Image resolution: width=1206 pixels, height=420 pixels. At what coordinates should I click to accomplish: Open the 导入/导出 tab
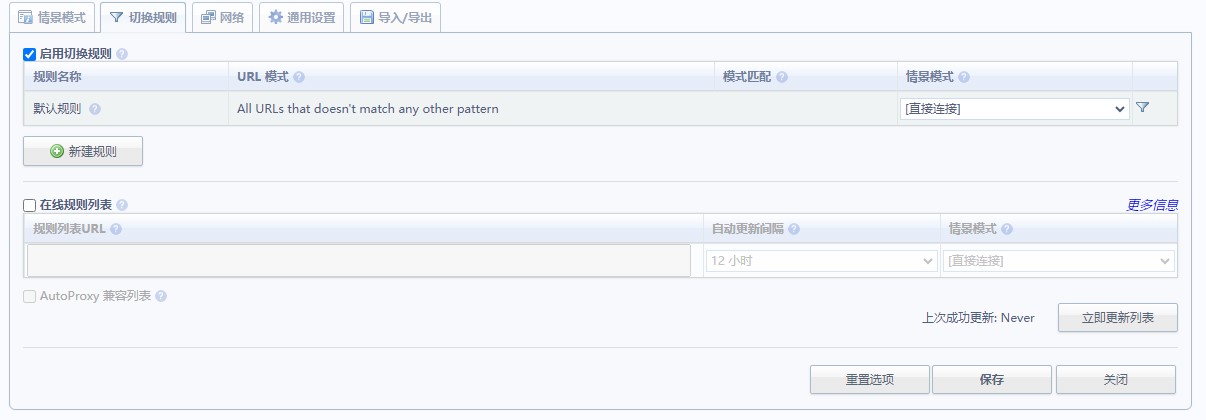[x=395, y=17]
